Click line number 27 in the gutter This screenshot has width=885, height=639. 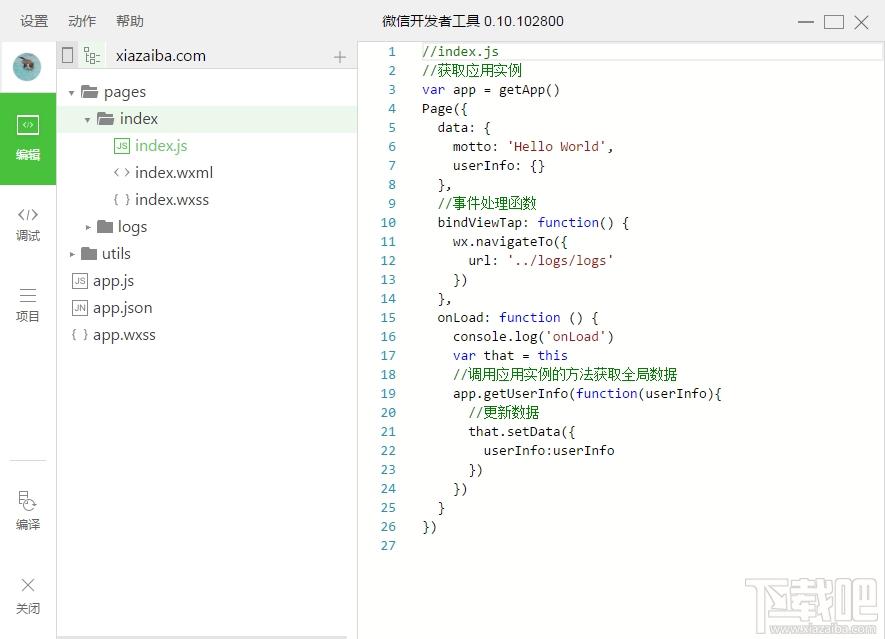click(x=388, y=545)
